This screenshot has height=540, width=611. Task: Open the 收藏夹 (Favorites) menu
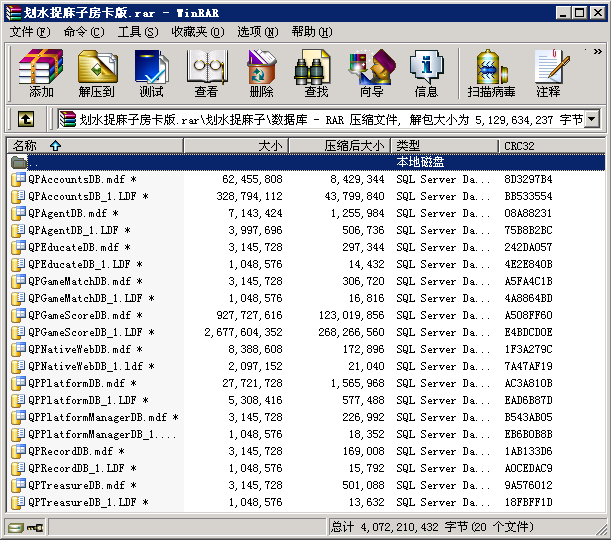click(x=190, y=32)
